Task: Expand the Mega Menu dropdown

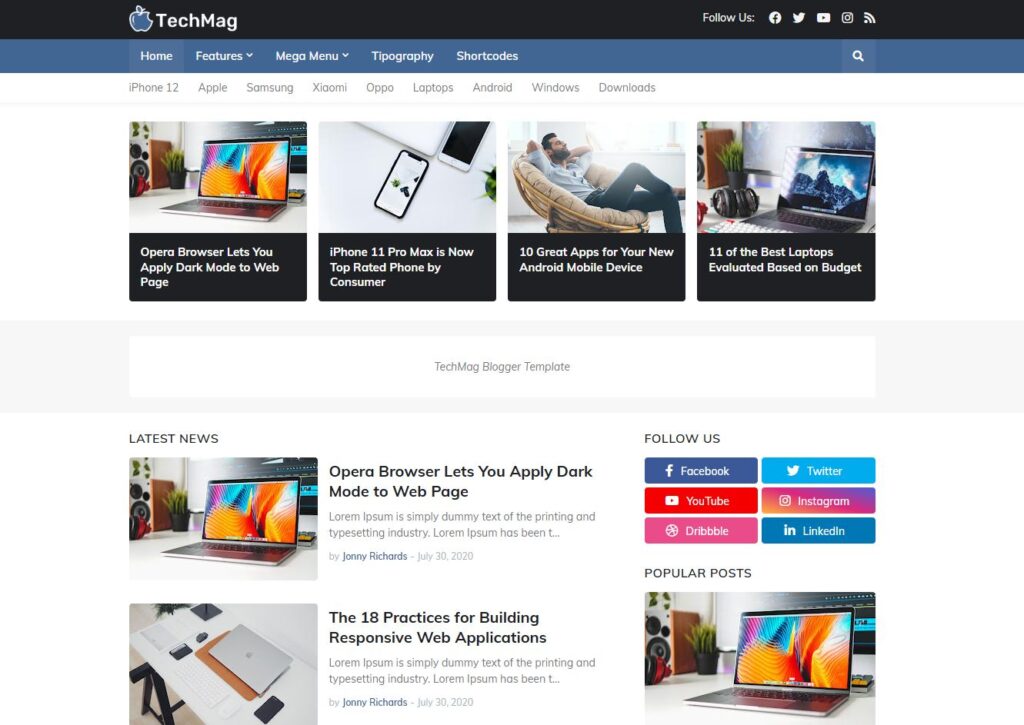Action: coord(312,56)
